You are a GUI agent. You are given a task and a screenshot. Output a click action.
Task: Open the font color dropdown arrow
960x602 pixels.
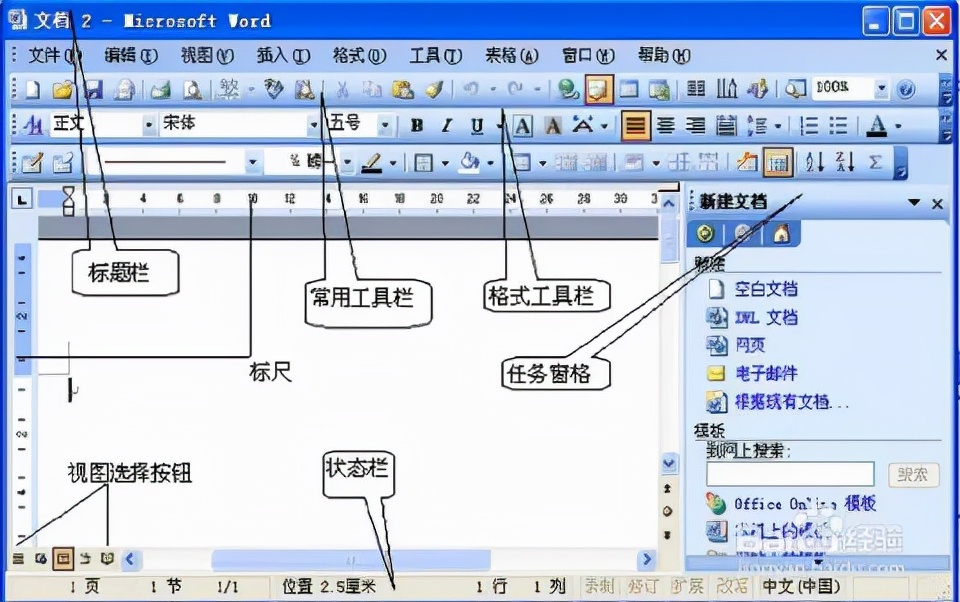click(898, 126)
